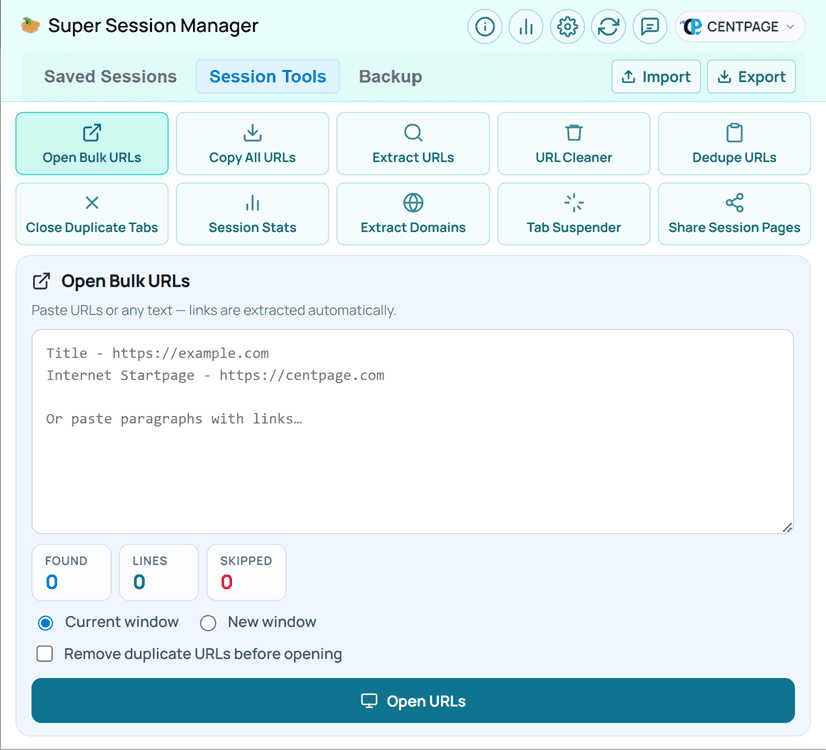Viewport: 826px width, 750px height.
Task: Select the Copy All URLs tool
Action: point(252,143)
